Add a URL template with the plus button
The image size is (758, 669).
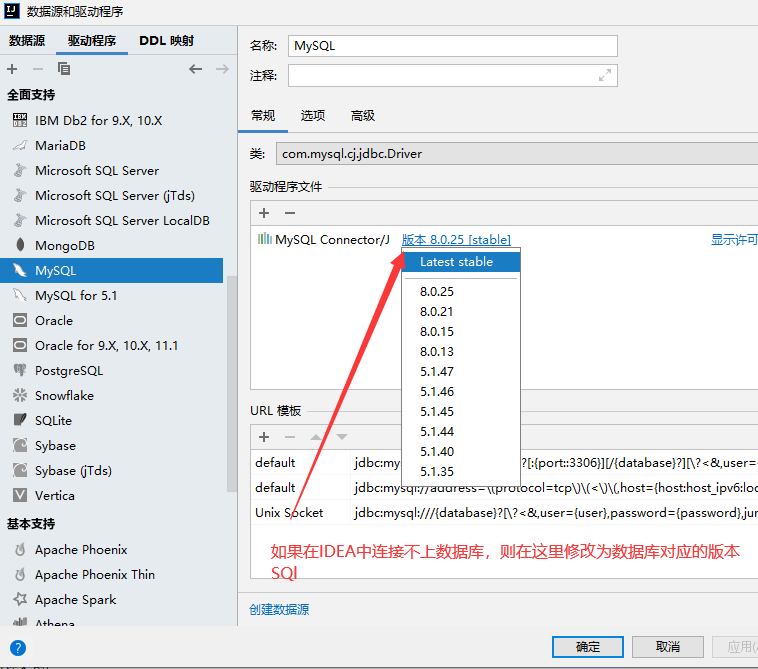264,437
